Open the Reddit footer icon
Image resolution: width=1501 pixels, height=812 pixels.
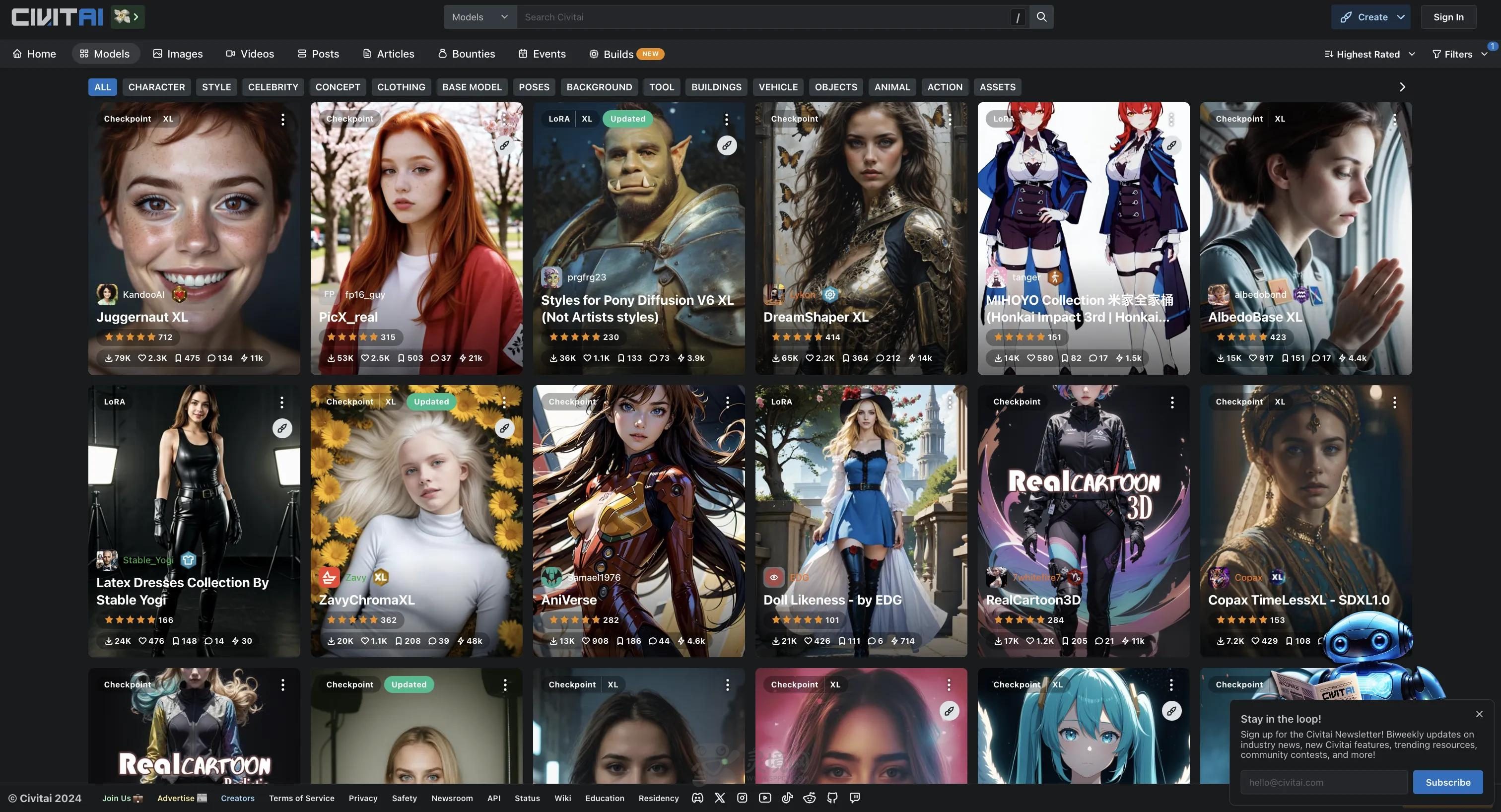click(810, 798)
